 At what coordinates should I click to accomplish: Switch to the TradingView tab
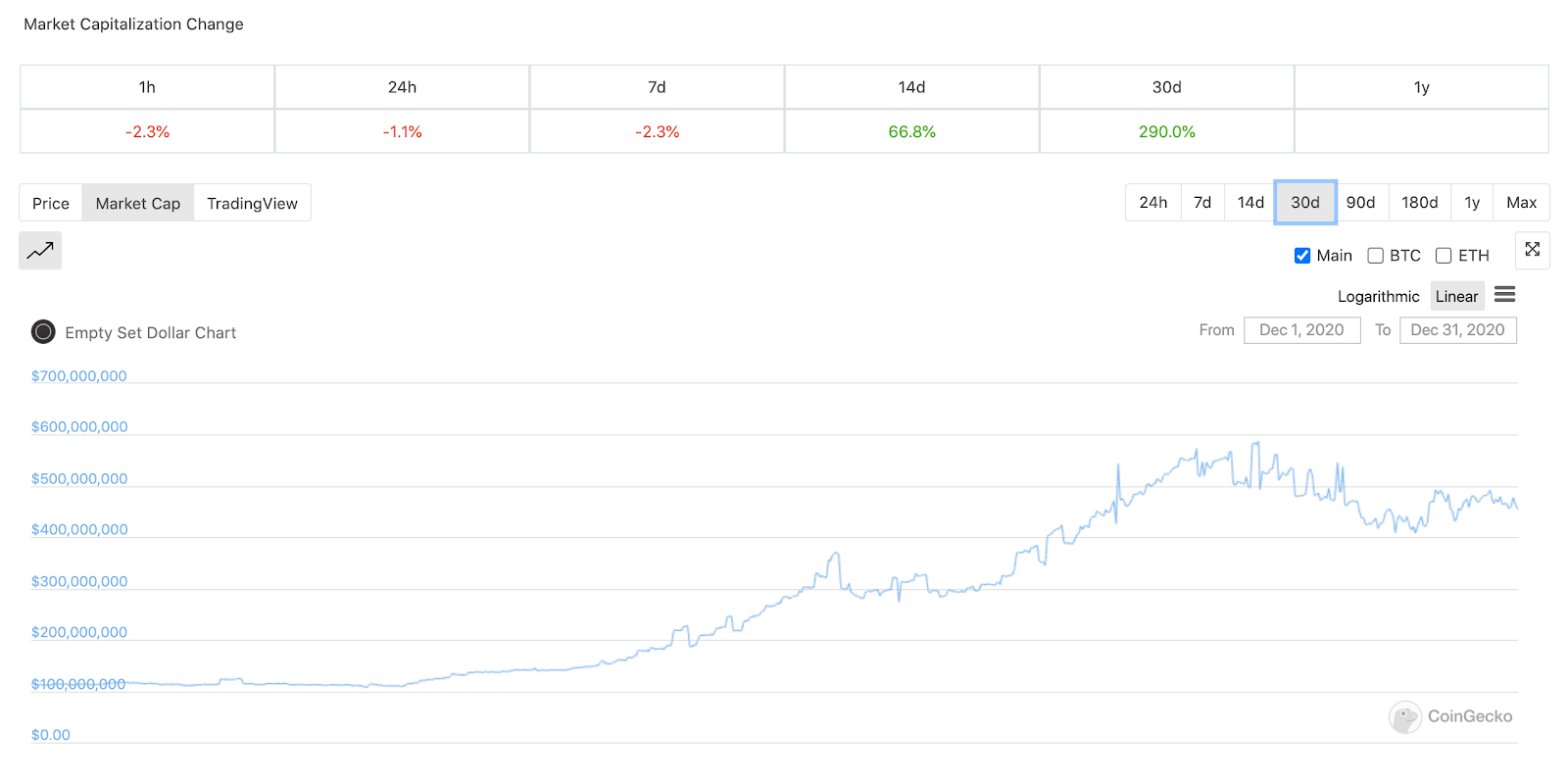tap(252, 203)
